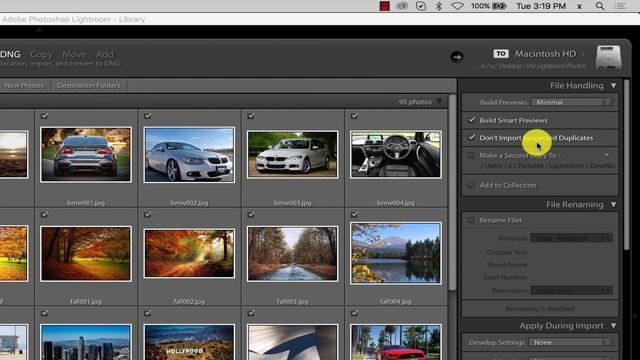Select the city skyline thumbnail

click(x=86, y=342)
